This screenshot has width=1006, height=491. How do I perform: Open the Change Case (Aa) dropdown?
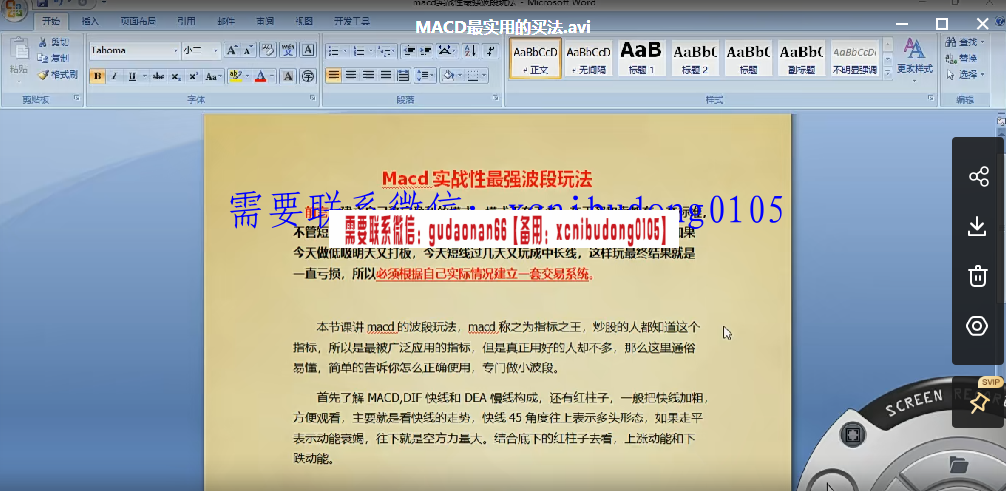213,76
